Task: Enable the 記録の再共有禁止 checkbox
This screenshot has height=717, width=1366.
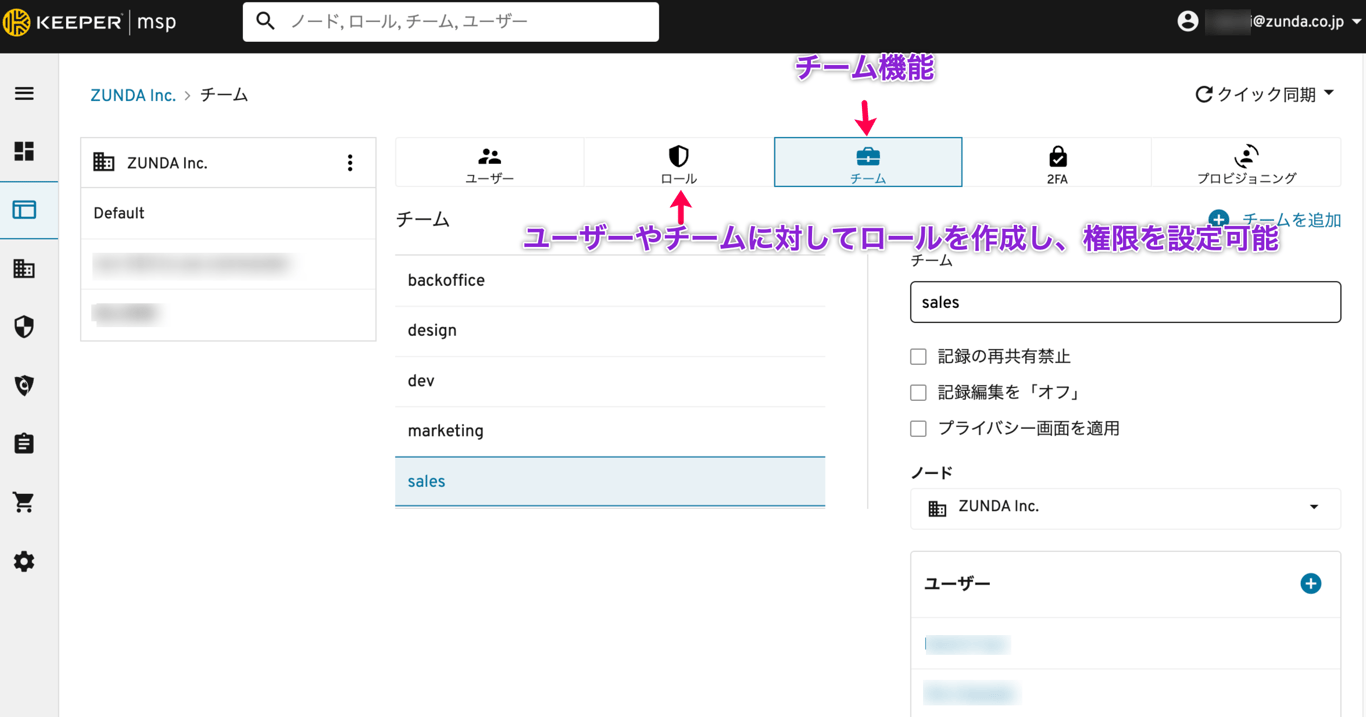Action: click(918, 356)
